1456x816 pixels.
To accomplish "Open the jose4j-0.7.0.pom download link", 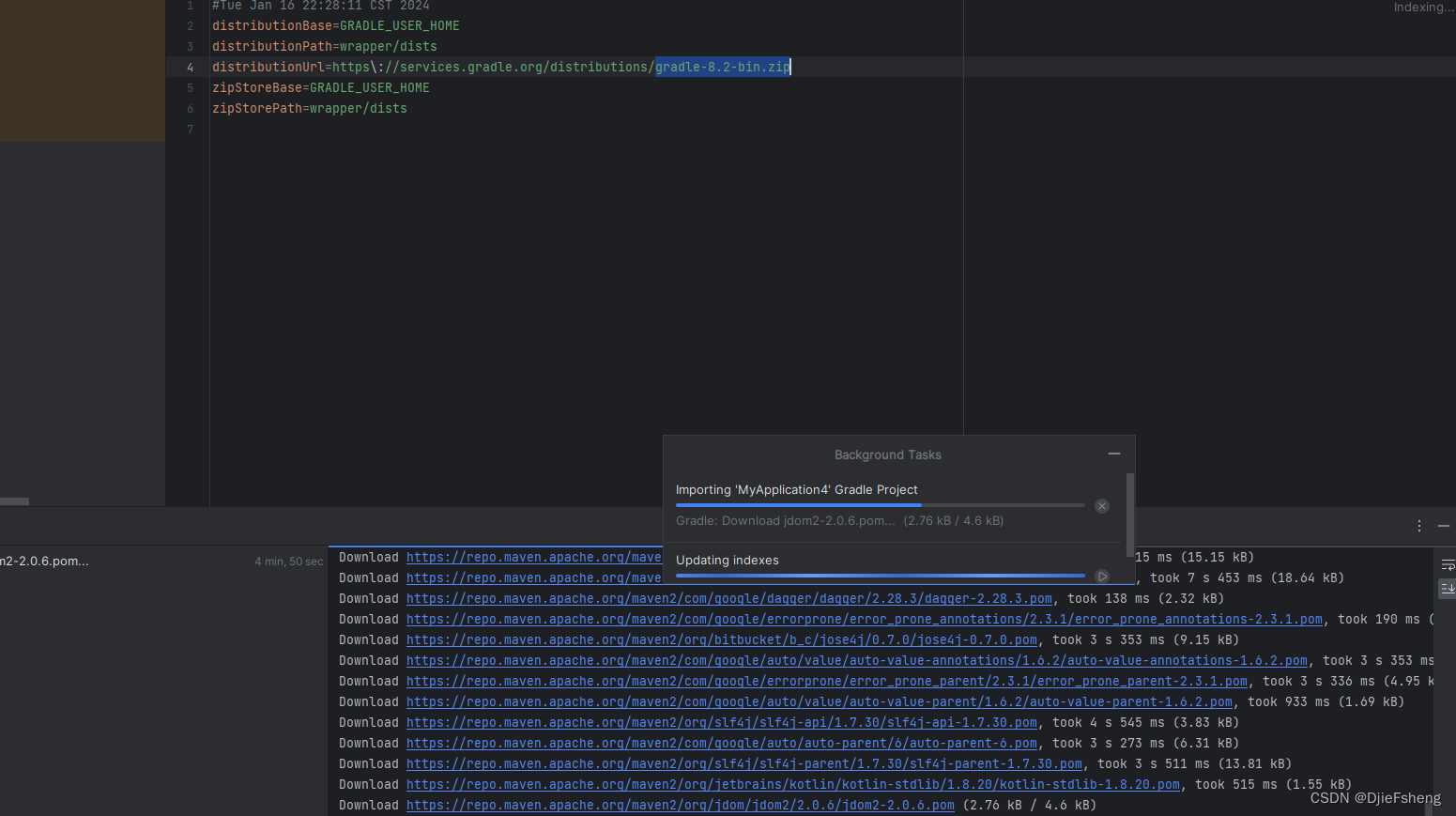I will (721, 639).
